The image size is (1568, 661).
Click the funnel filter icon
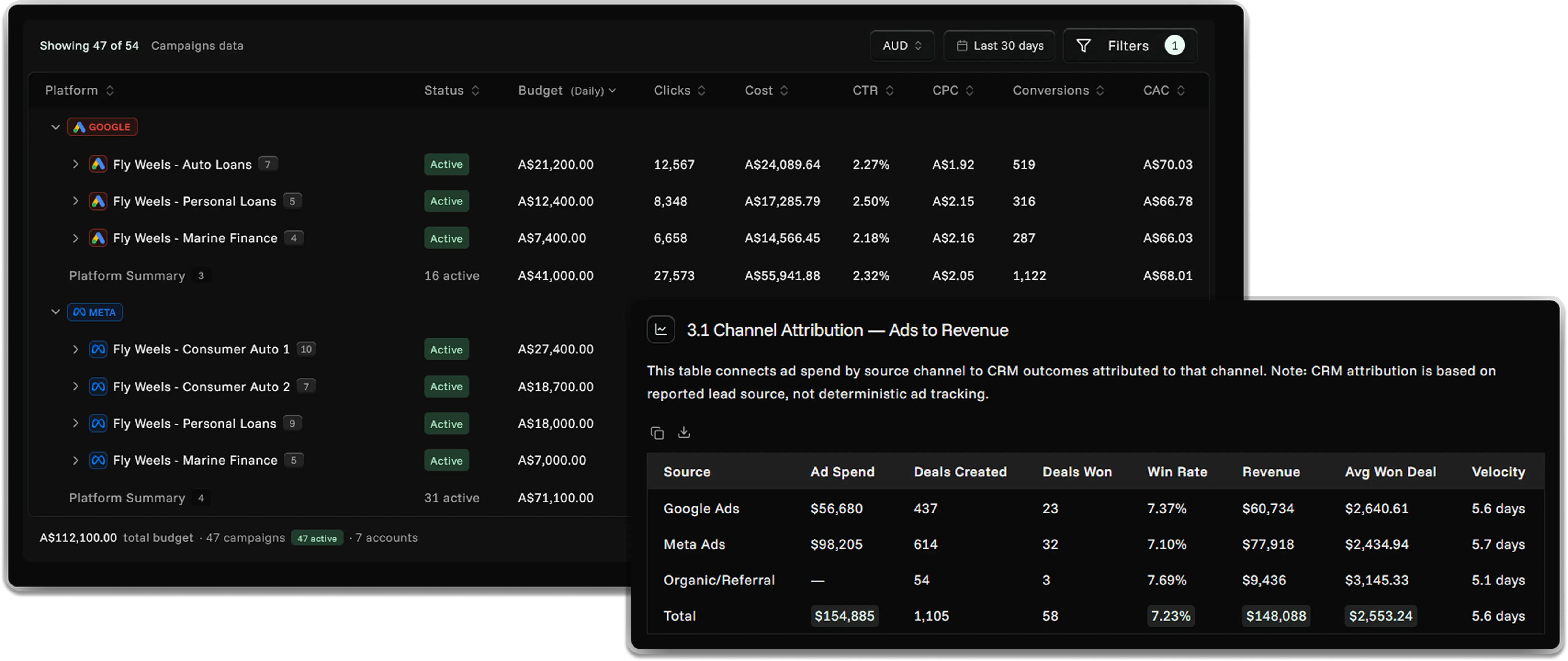(1084, 46)
